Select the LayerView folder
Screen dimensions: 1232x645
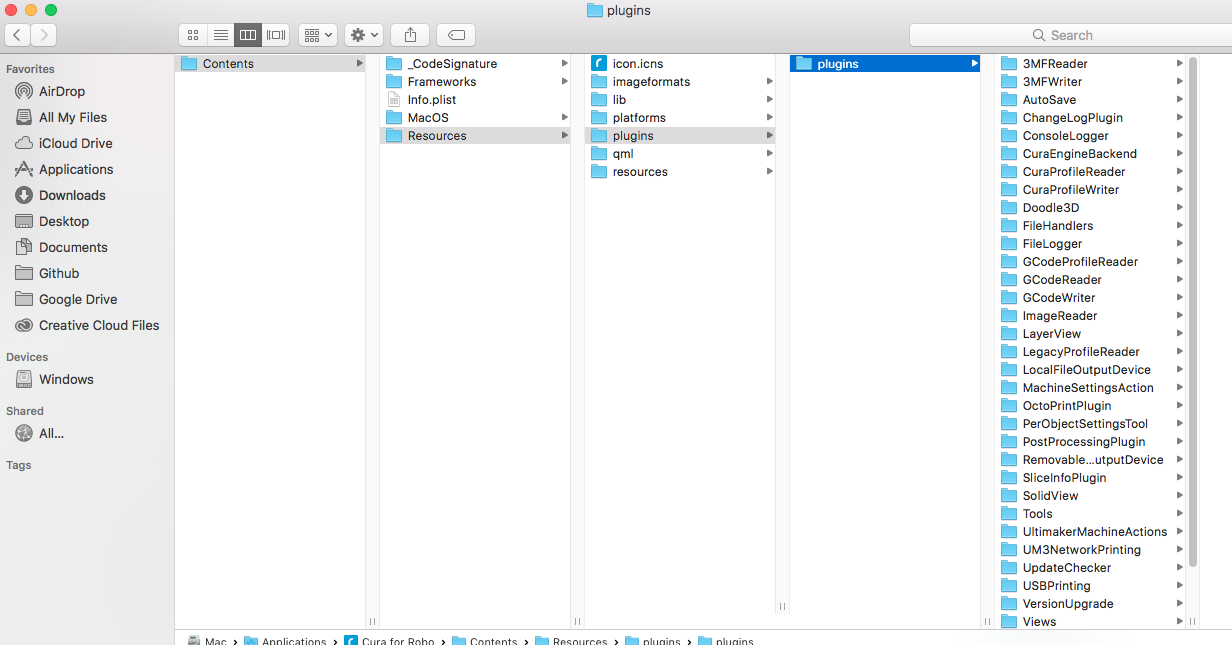[1091, 333]
